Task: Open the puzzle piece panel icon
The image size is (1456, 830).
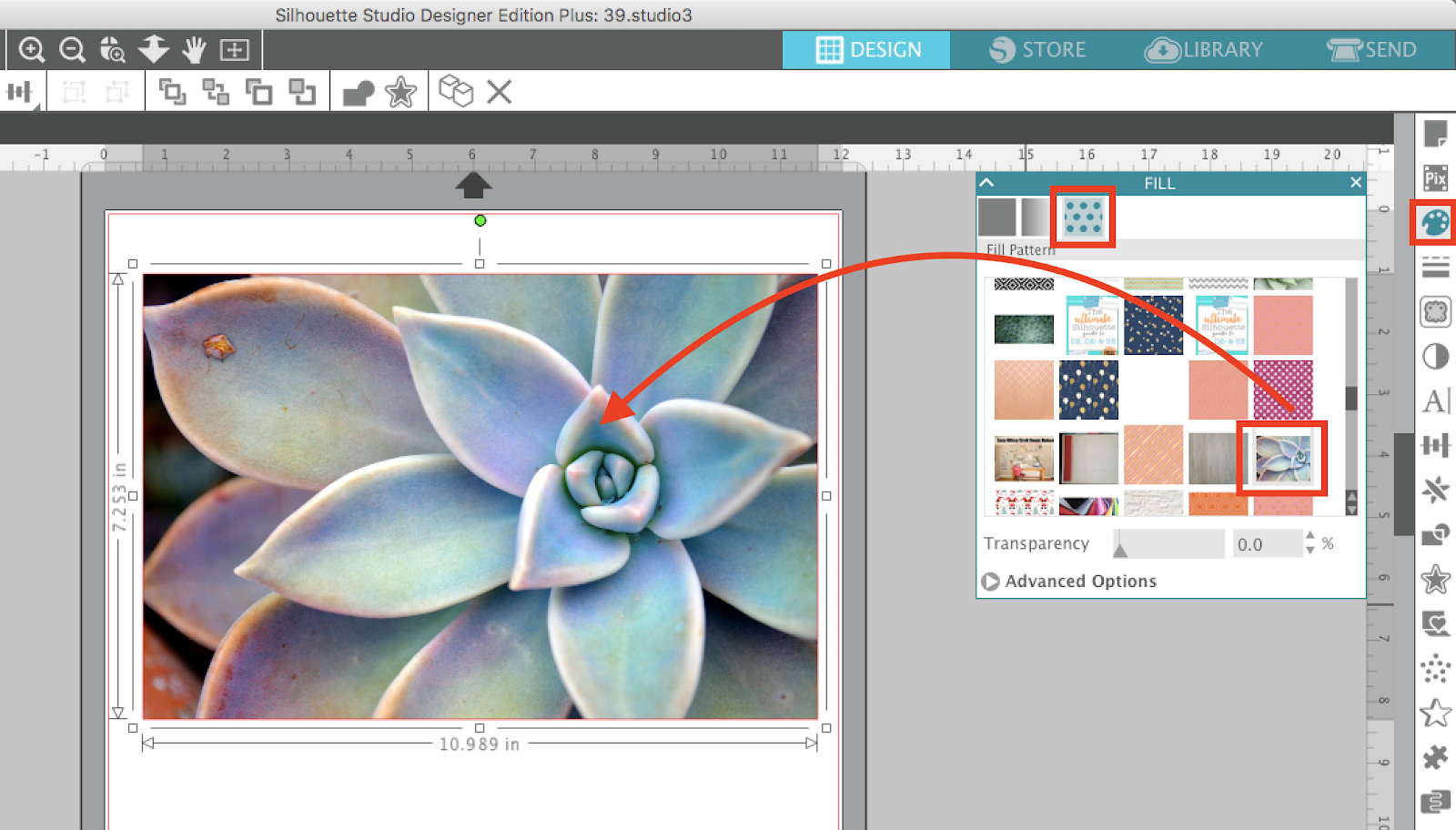Action: 1435,757
